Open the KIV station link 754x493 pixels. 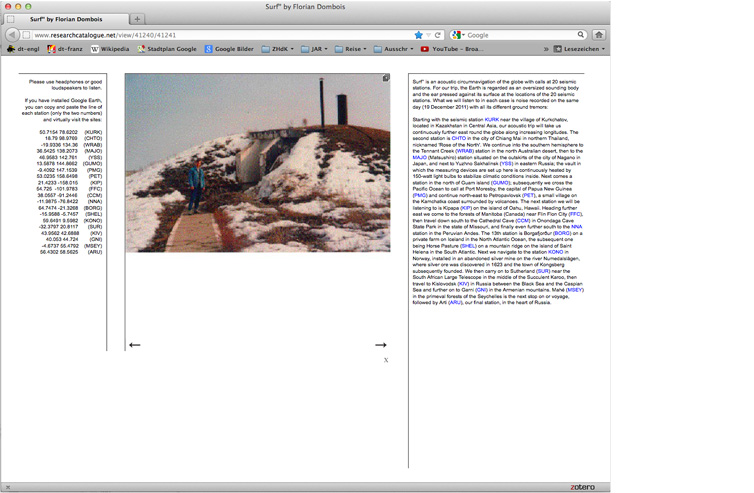point(463,284)
